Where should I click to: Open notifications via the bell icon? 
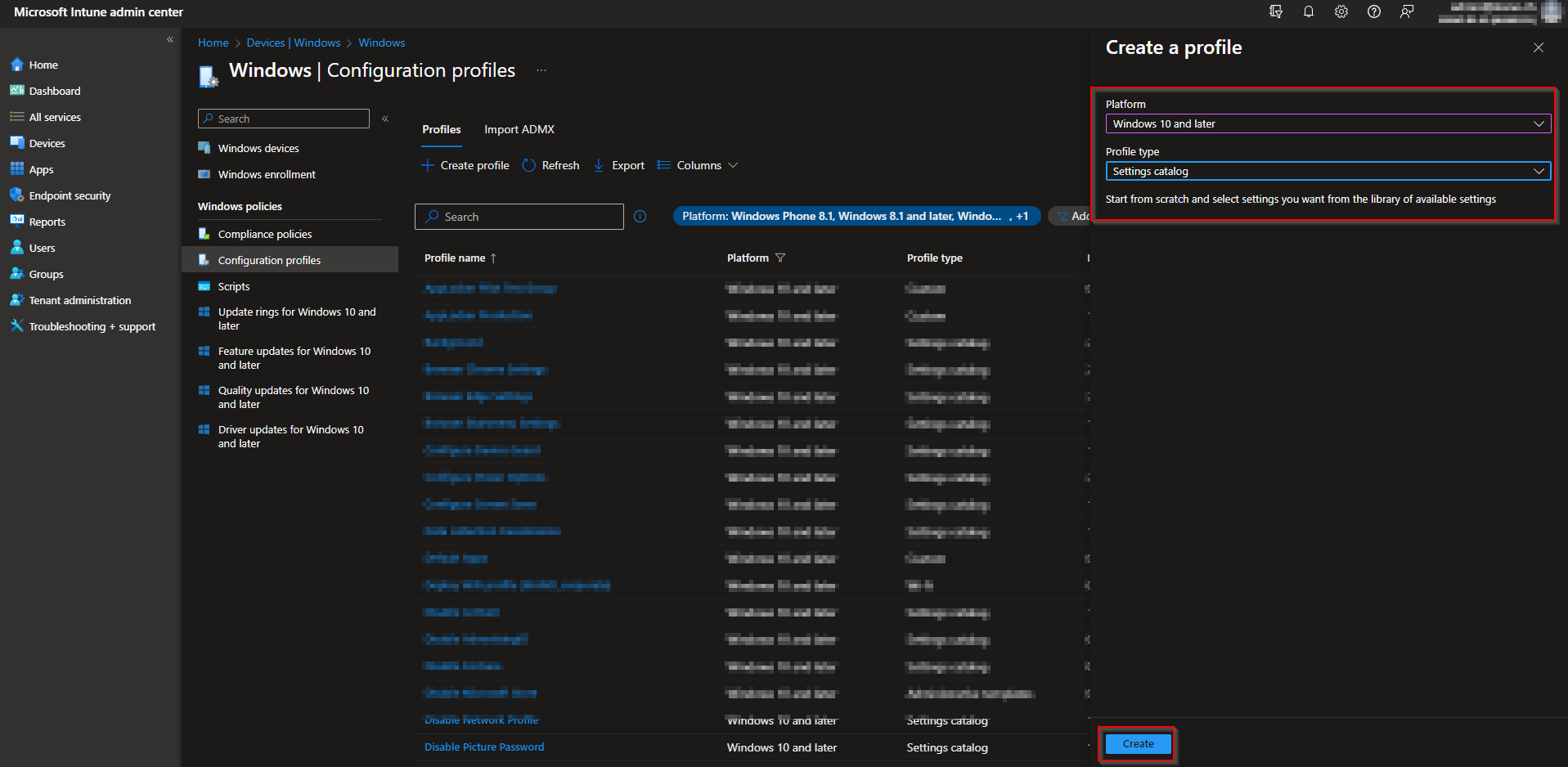(x=1308, y=11)
